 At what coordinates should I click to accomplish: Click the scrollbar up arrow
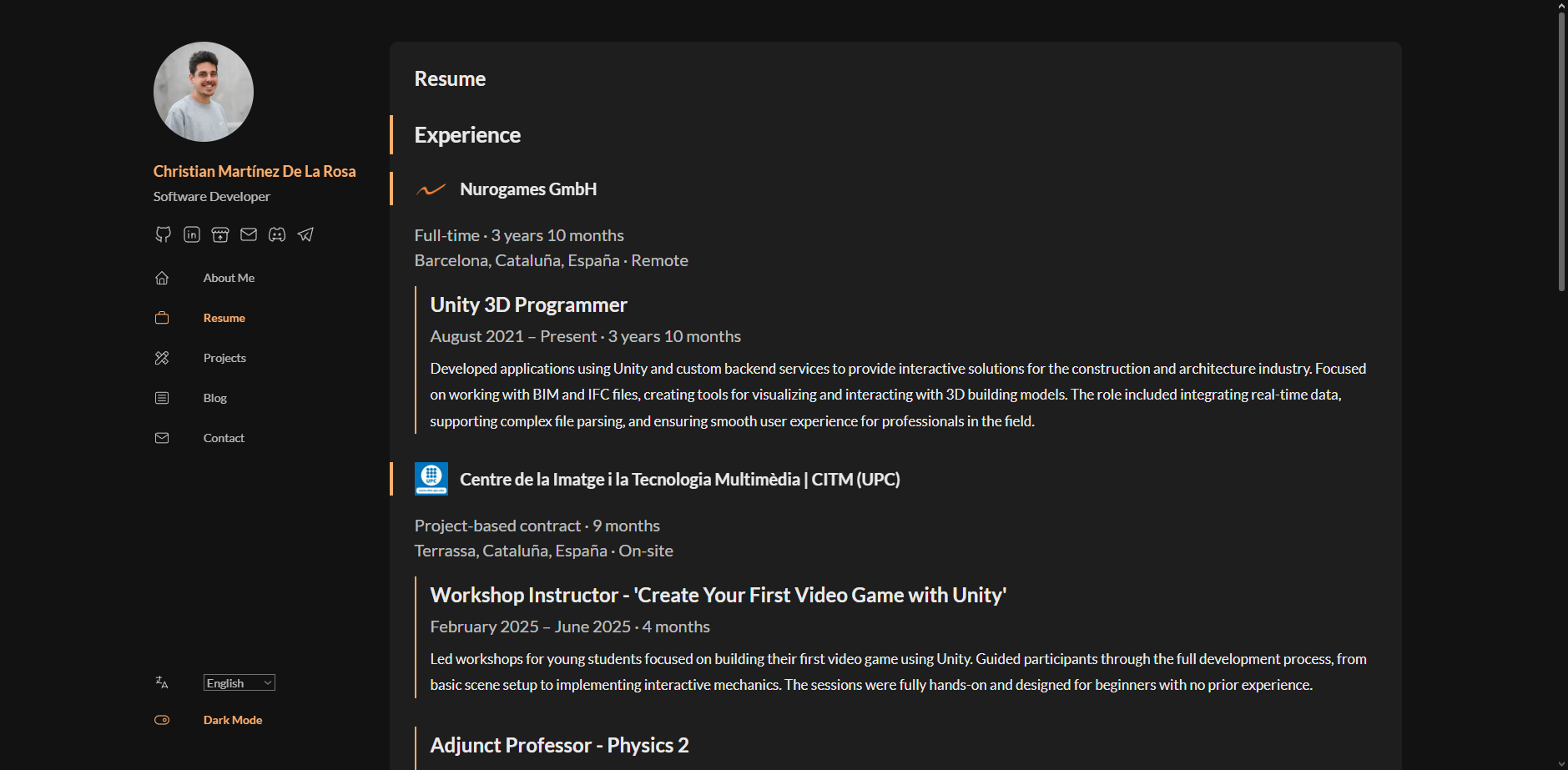(x=1561, y=6)
